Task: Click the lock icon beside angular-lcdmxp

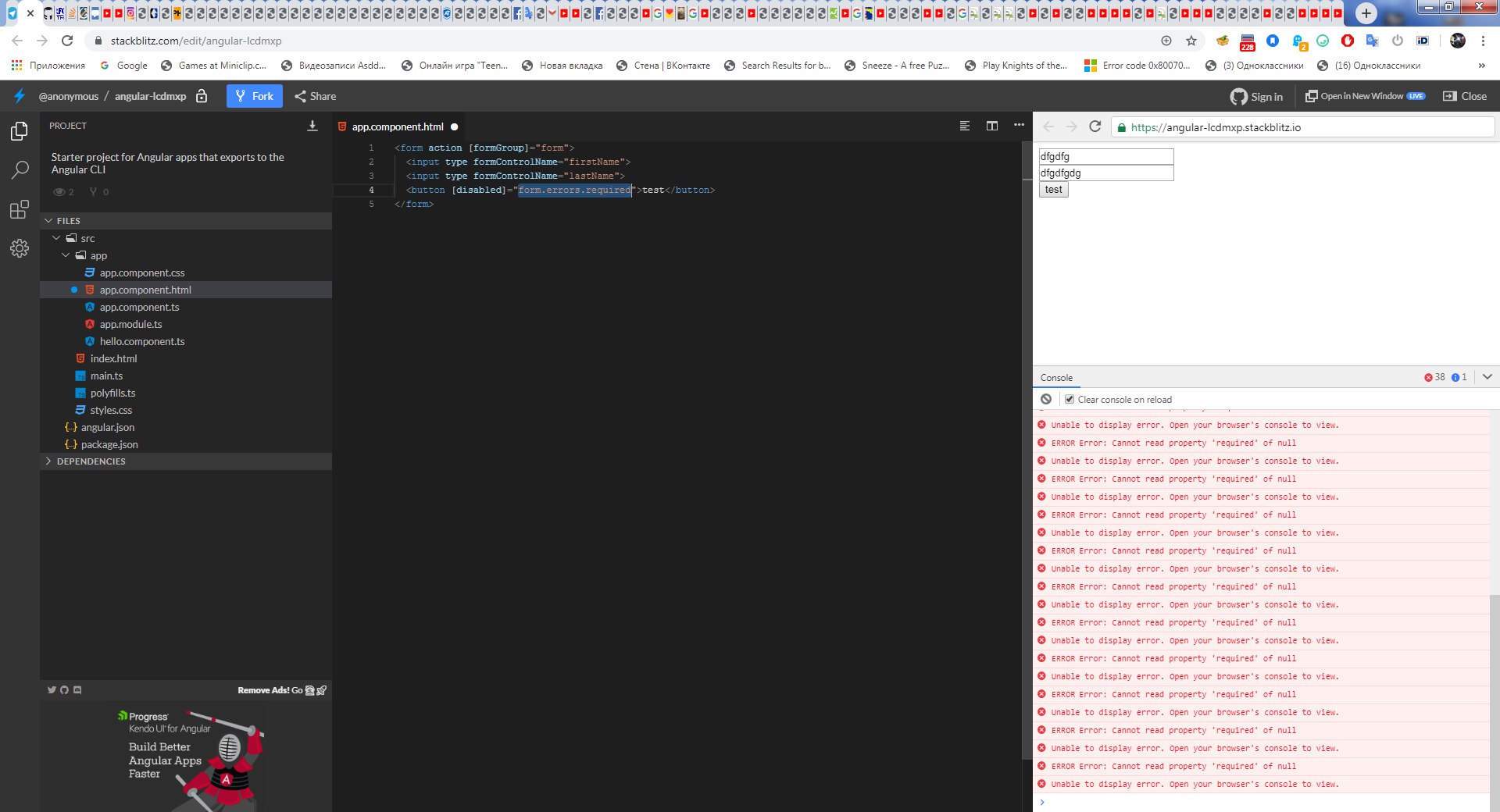Action: click(202, 96)
